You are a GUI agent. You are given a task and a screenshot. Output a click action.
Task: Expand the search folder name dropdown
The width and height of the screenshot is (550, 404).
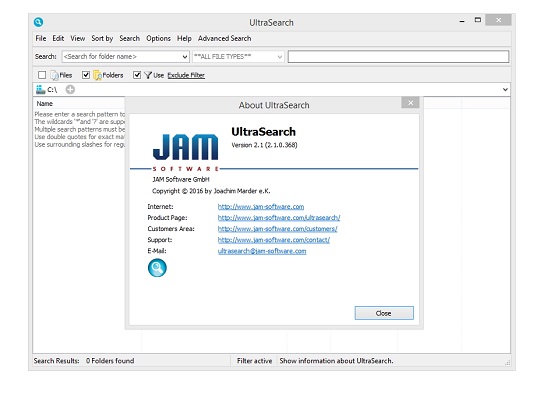[x=185, y=56]
